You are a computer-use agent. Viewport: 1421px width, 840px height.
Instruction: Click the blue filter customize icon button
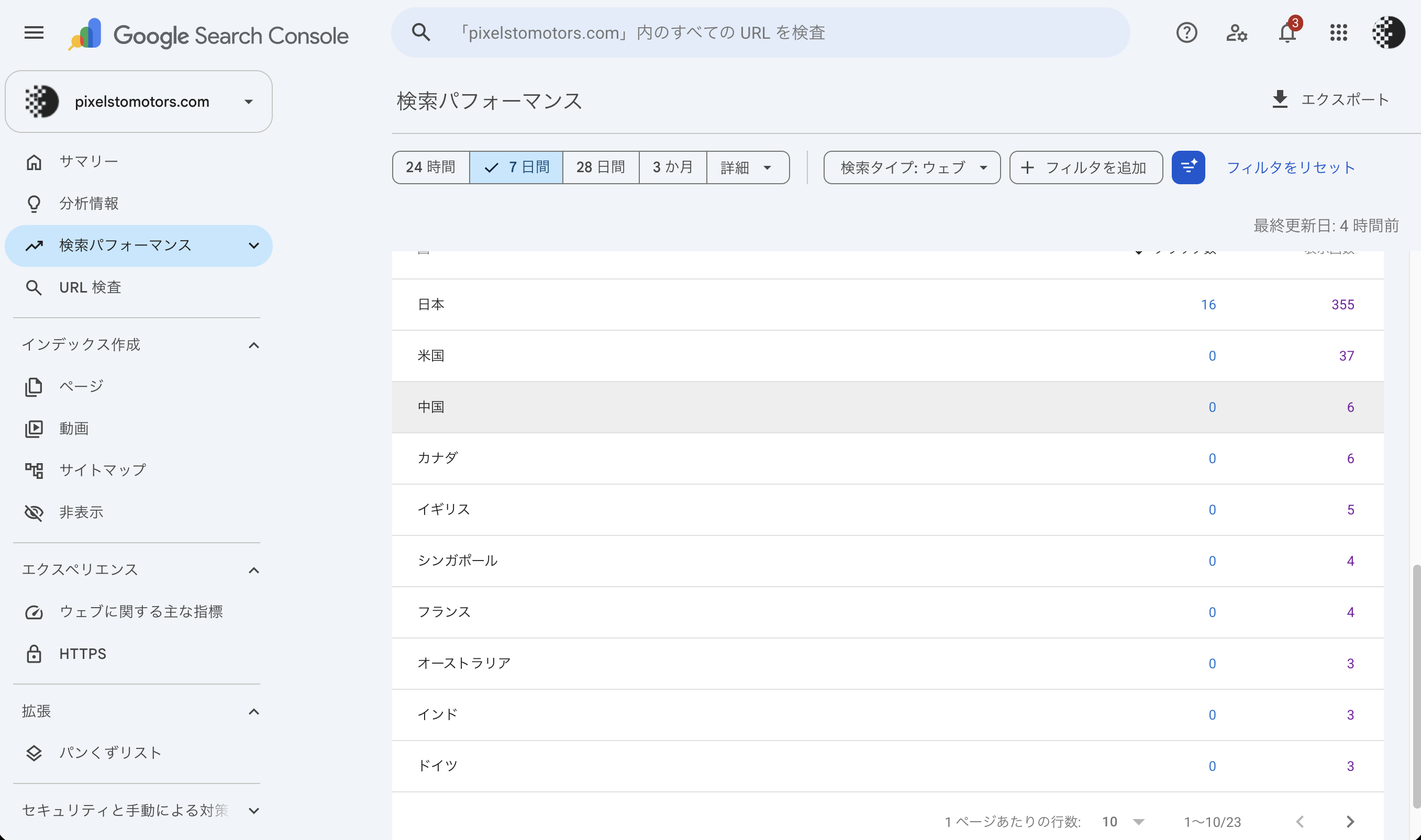pyautogui.click(x=1188, y=167)
